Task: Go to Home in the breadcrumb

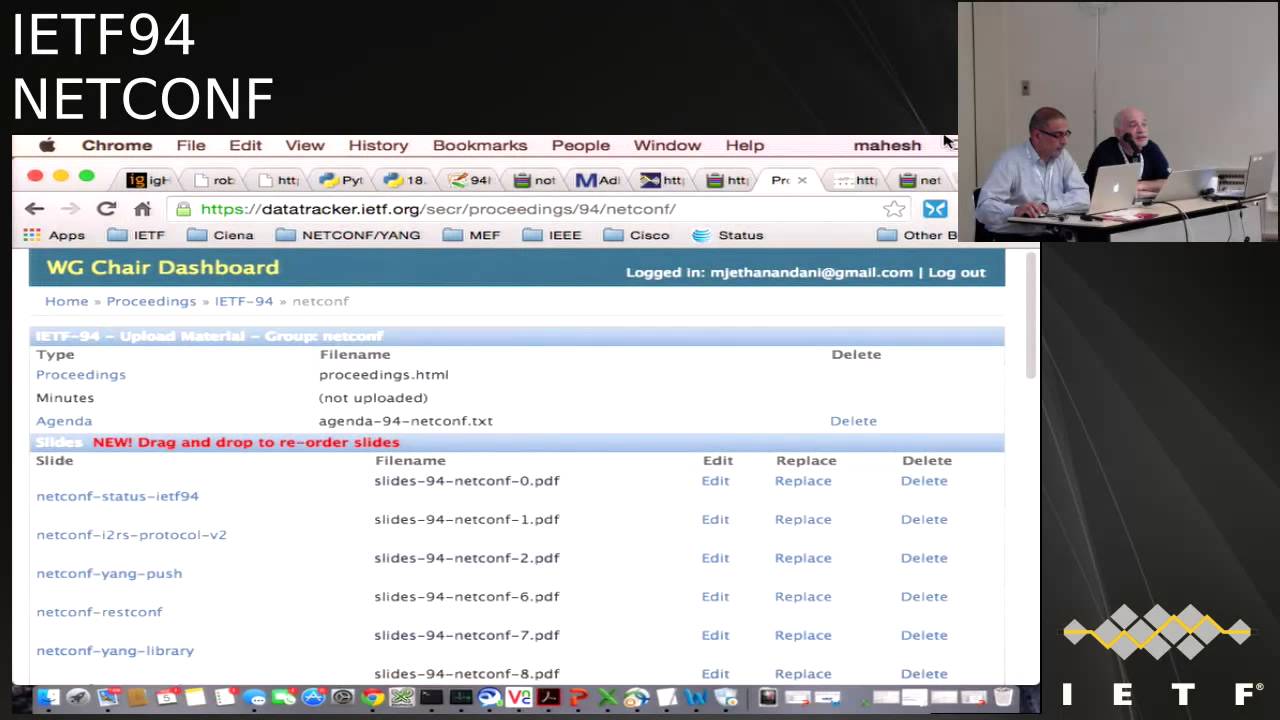Action: pos(66,301)
